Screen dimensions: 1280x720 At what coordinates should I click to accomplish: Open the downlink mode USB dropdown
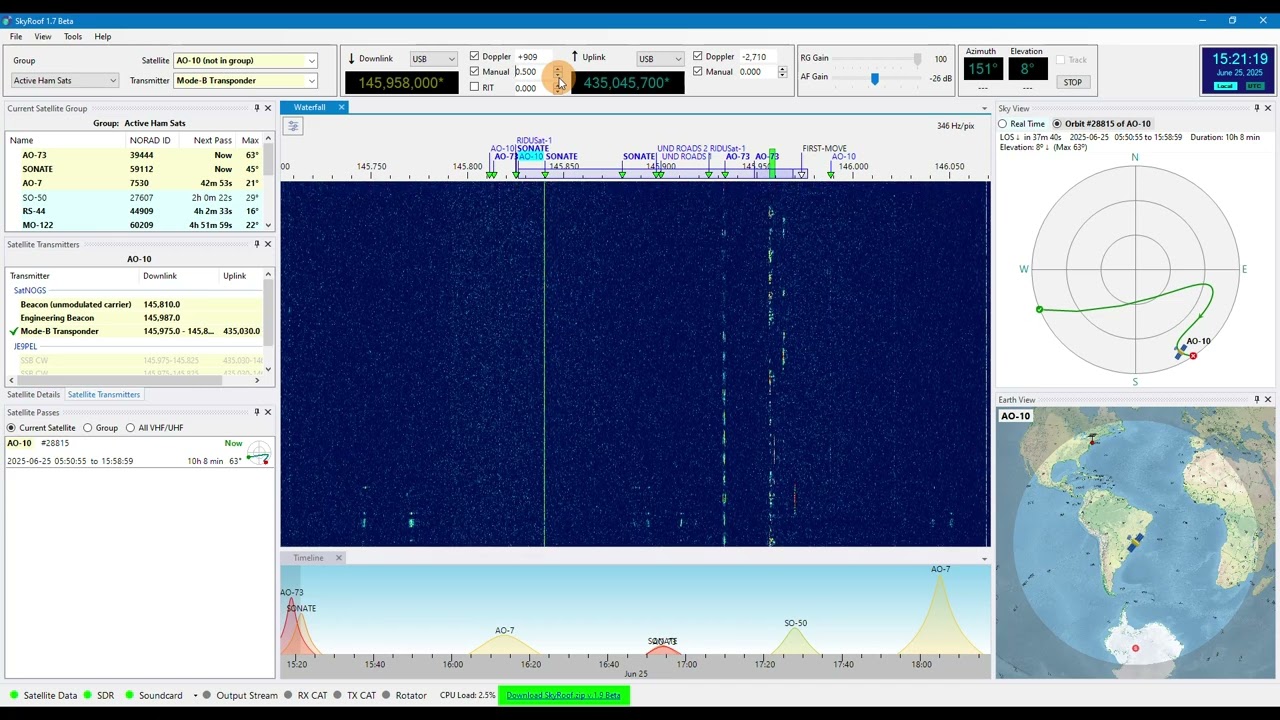pyautogui.click(x=433, y=59)
